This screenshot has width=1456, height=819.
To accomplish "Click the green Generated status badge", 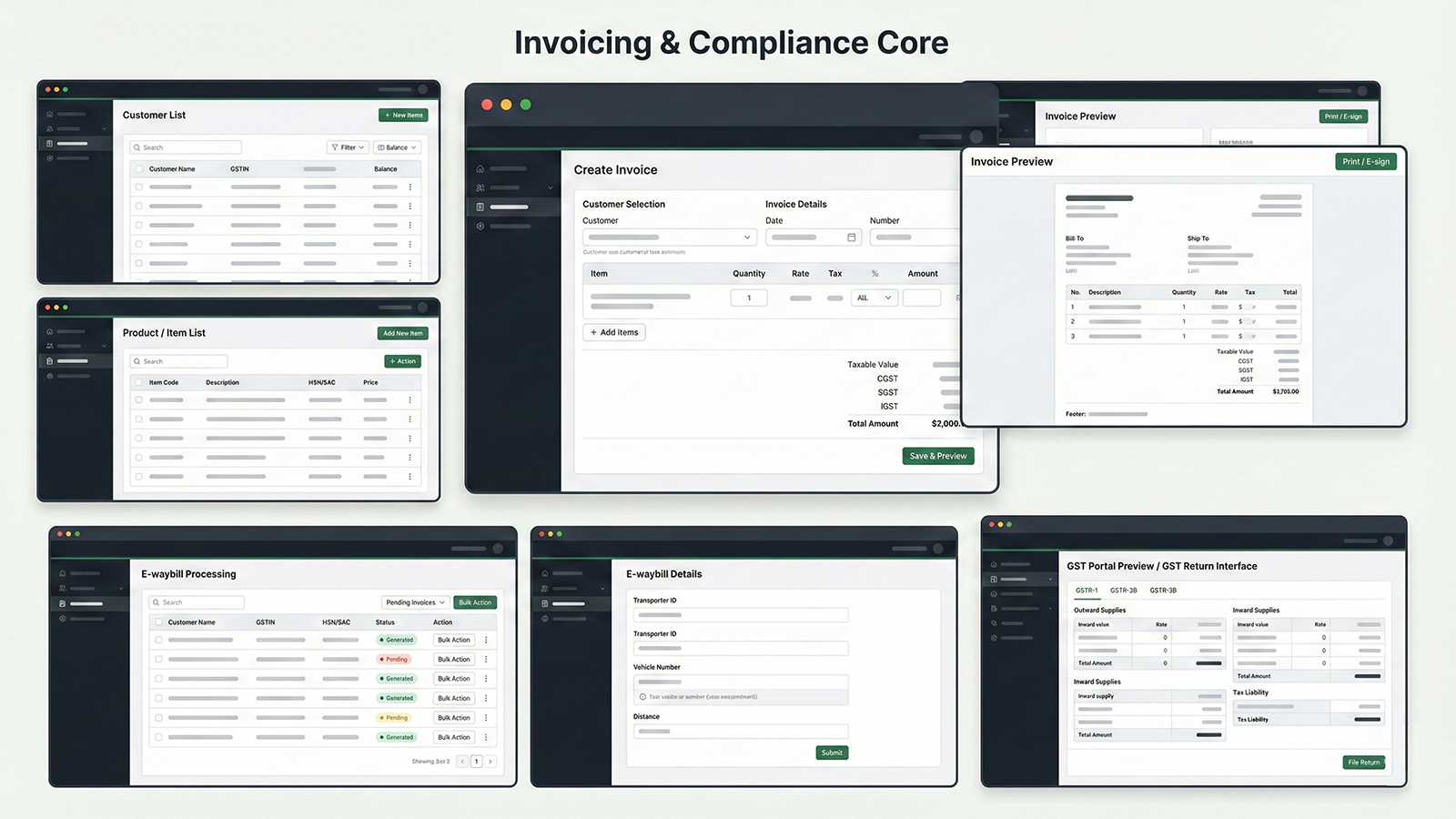I will tap(397, 640).
